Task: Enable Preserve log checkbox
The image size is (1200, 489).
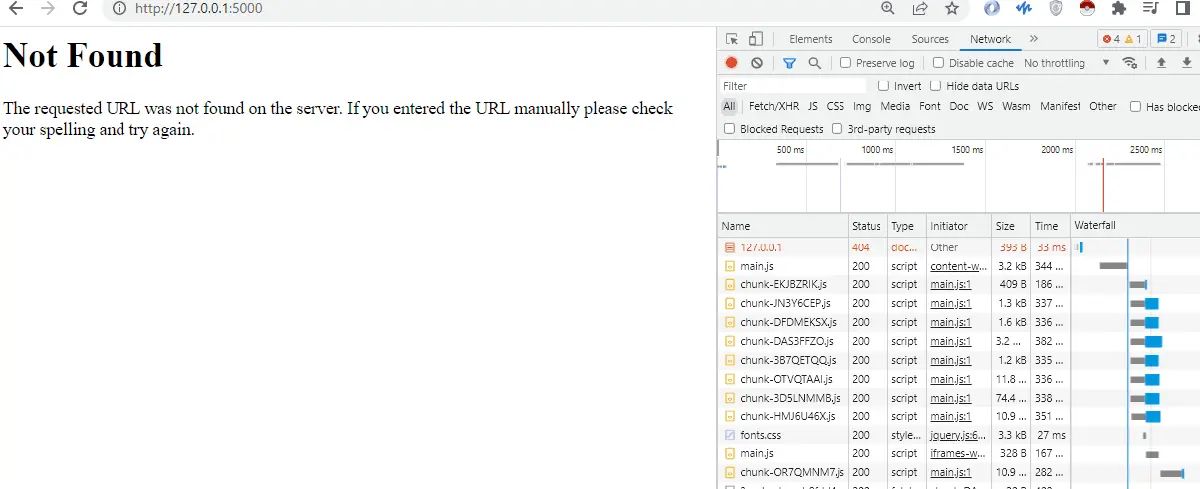Action: tap(846, 63)
